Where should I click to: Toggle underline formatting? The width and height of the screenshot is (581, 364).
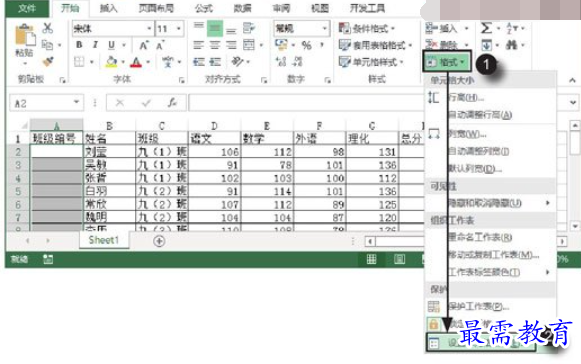(x=111, y=45)
